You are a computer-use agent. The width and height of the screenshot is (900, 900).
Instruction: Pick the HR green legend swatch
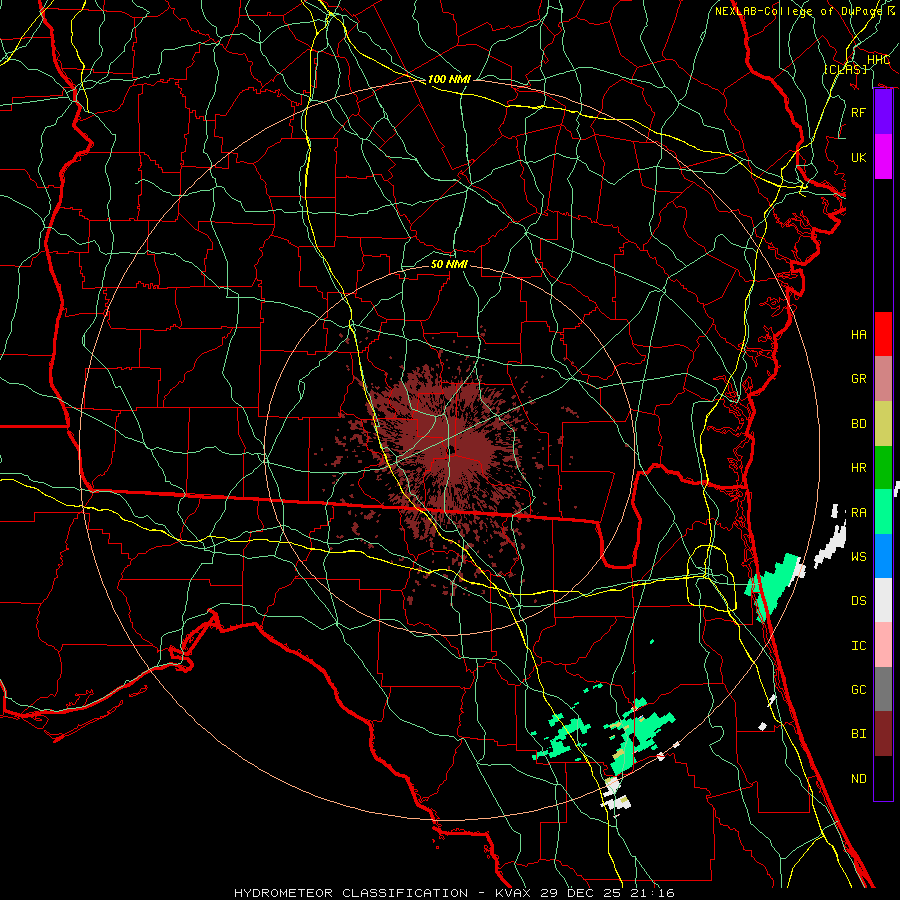point(883,468)
